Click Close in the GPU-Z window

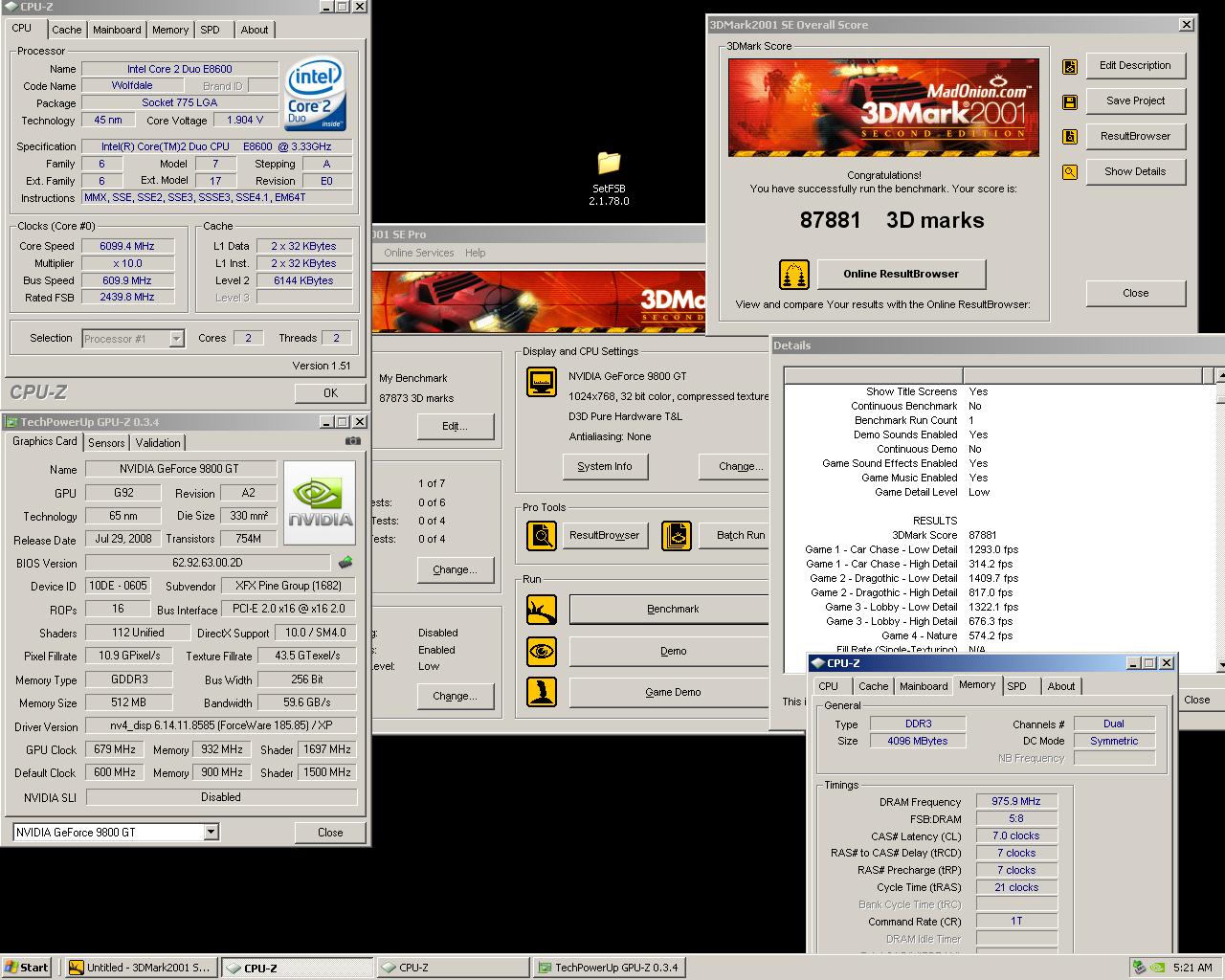click(330, 833)
